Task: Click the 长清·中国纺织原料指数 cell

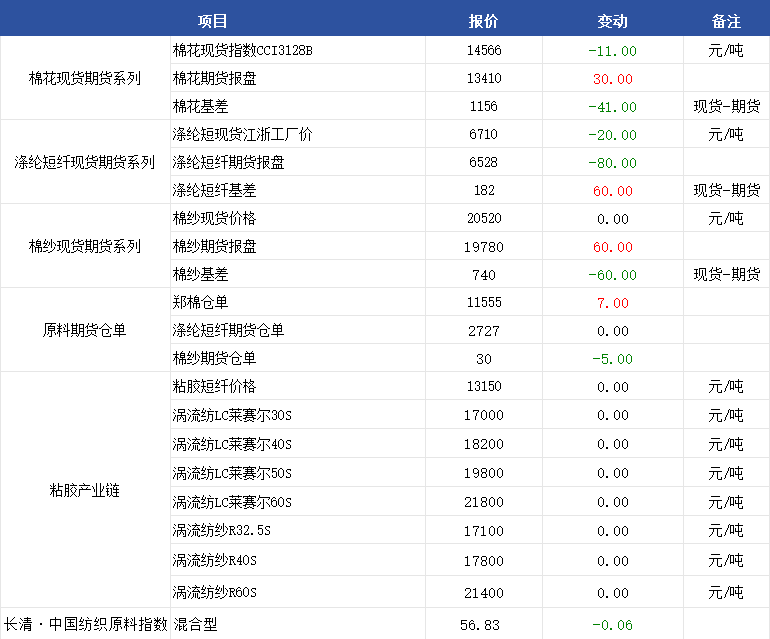Action: point(85,624)
